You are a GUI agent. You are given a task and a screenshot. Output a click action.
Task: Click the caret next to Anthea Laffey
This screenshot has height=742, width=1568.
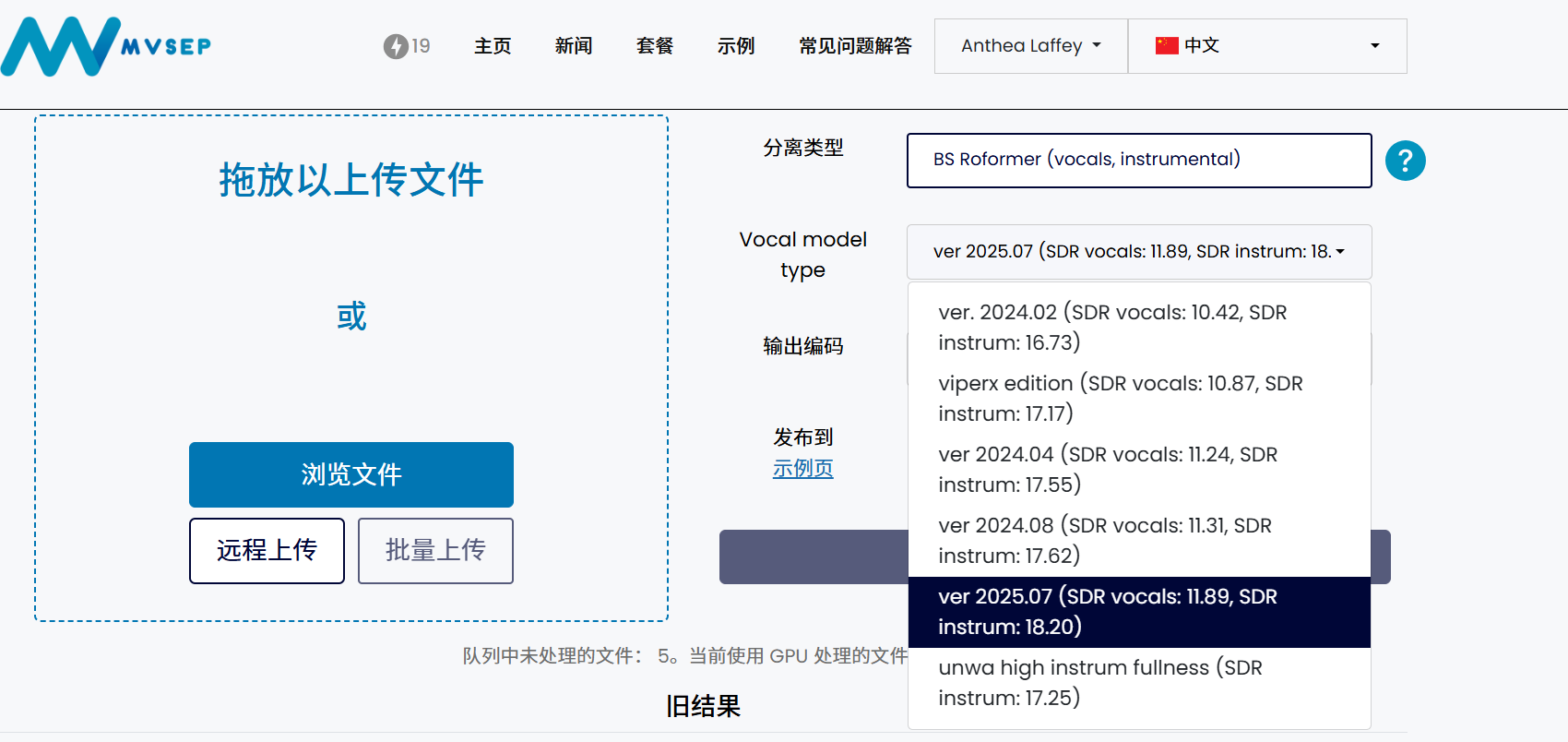point(1096,45)
